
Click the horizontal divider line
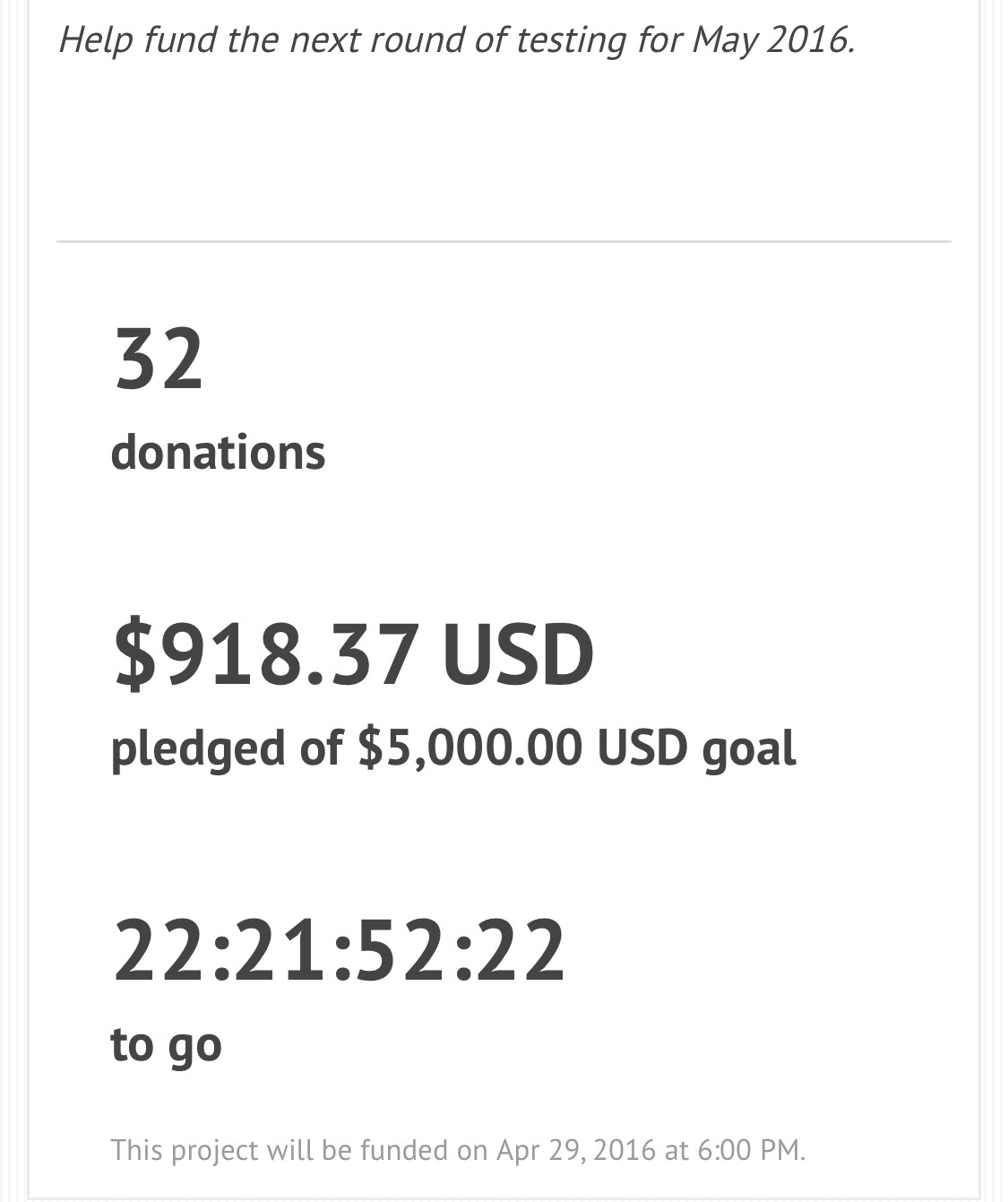coord(504,241)
